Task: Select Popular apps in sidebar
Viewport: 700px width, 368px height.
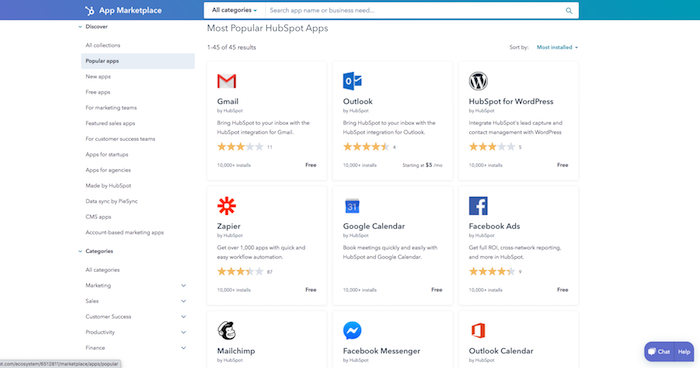Action: (138, 61)
